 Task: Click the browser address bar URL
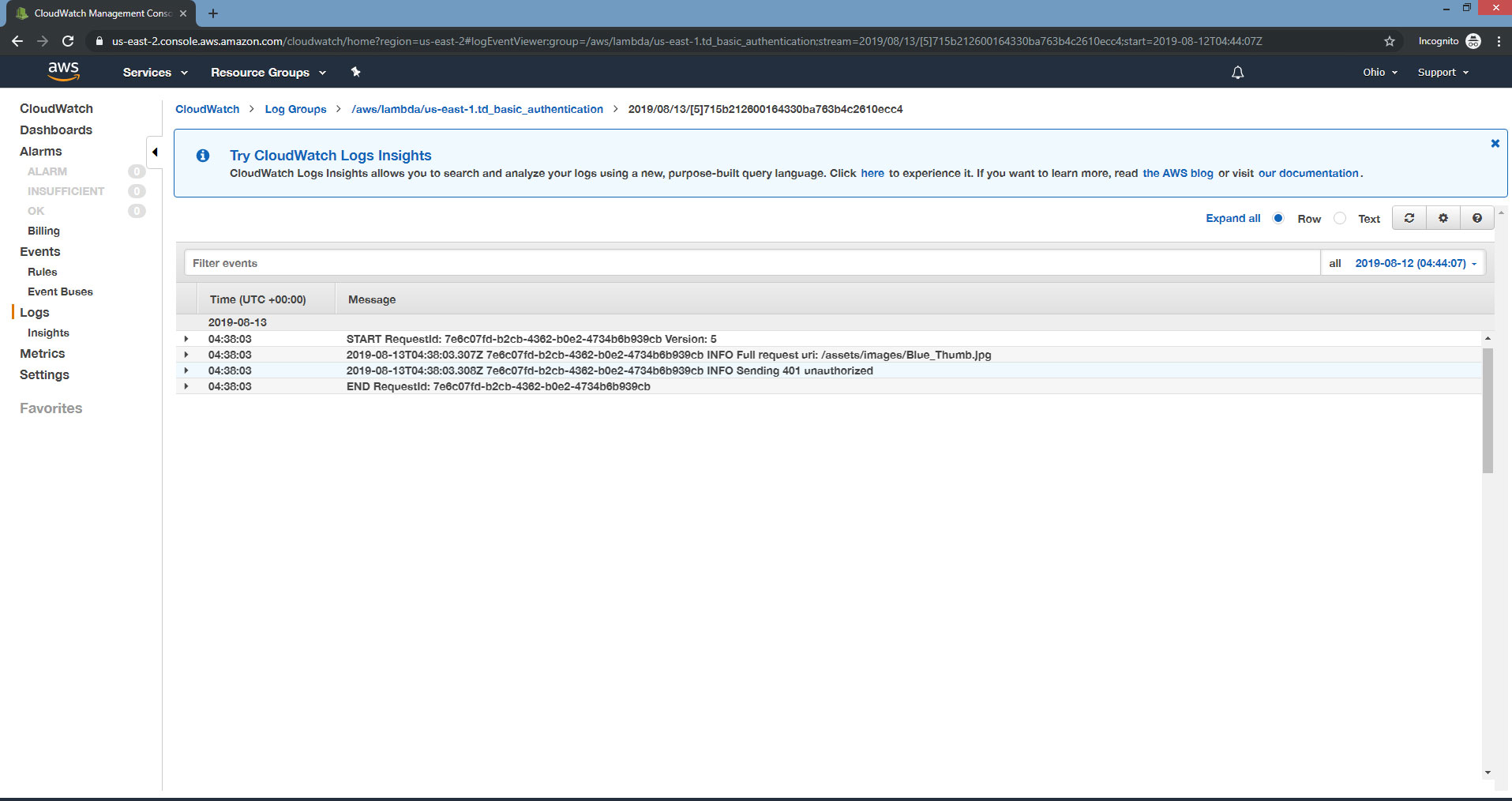tap(687, 41)
